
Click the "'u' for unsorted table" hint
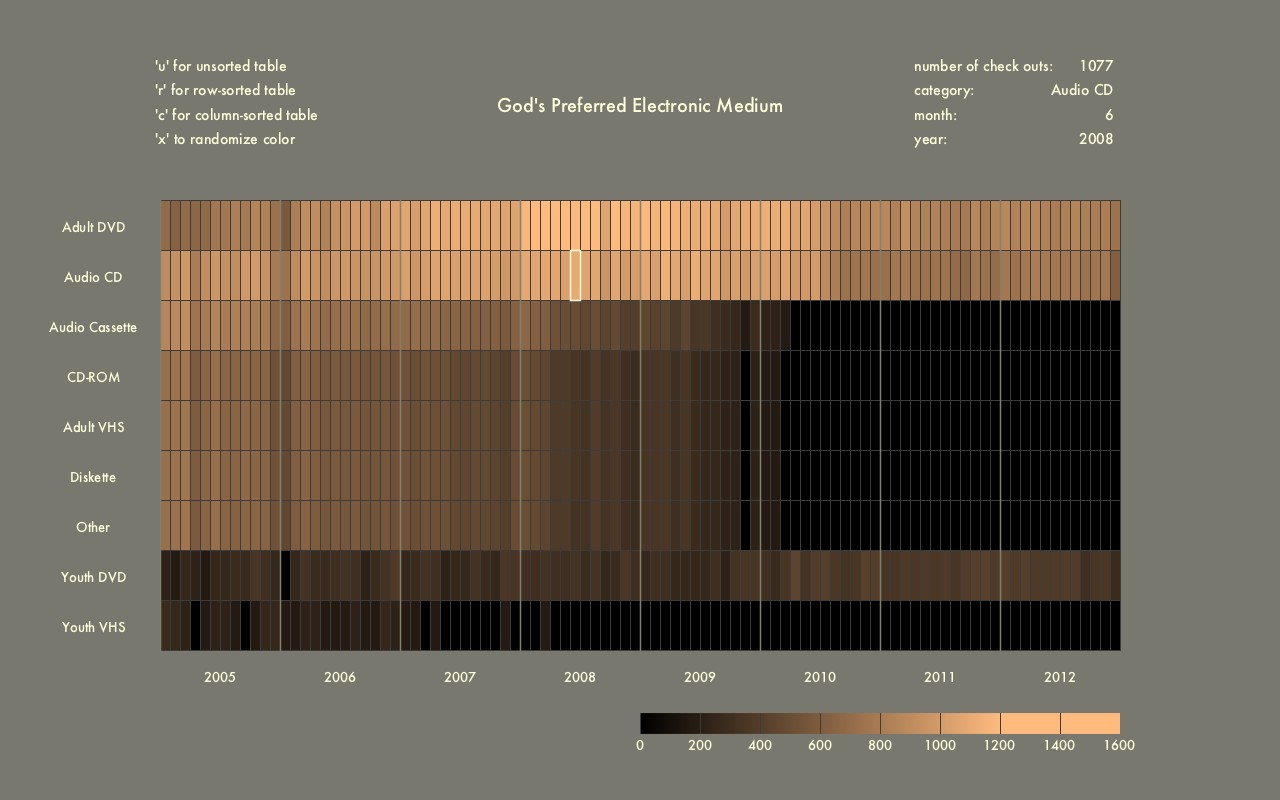pyautogui.click(x=220, y=66)
